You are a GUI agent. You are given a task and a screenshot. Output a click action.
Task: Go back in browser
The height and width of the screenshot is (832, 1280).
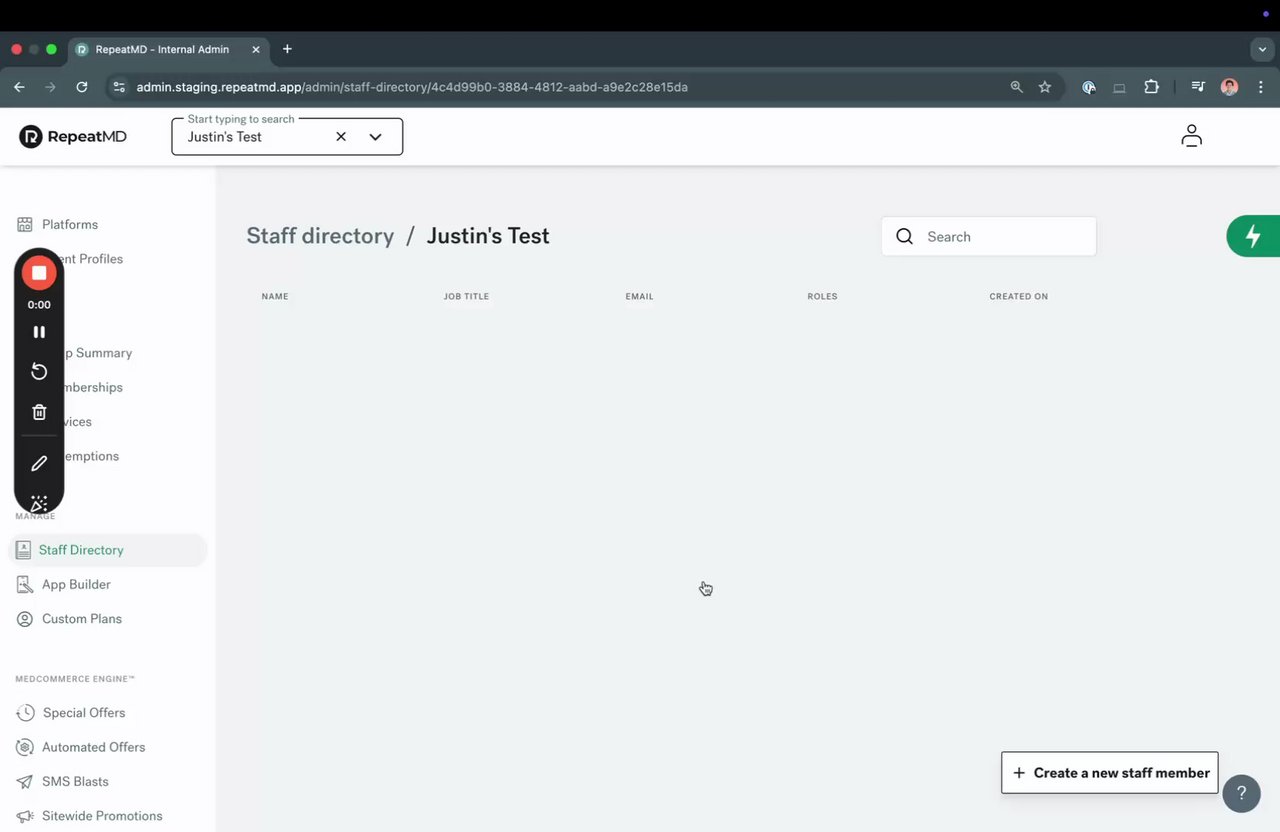point(19,87)
